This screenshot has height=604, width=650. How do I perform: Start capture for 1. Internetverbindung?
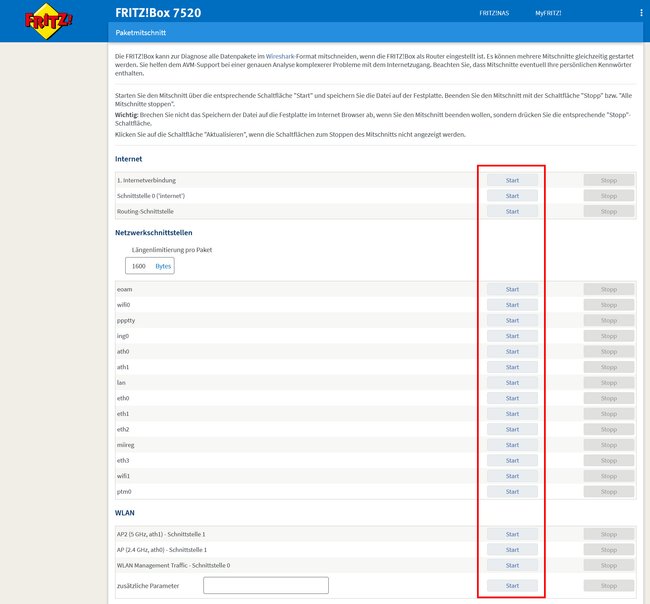click(x=512, y=180)
